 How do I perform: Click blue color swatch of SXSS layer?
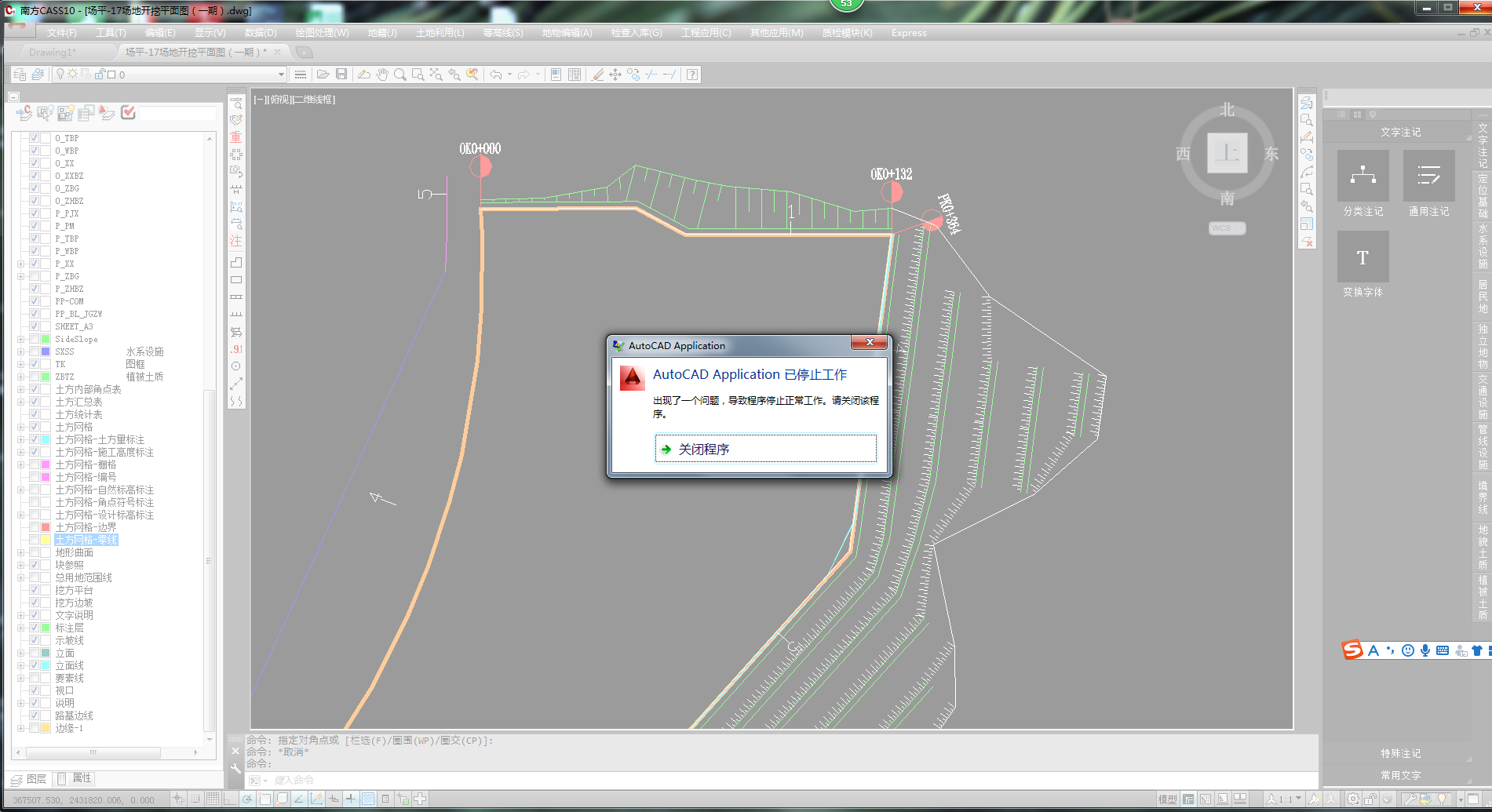click(x=46, y=351)
